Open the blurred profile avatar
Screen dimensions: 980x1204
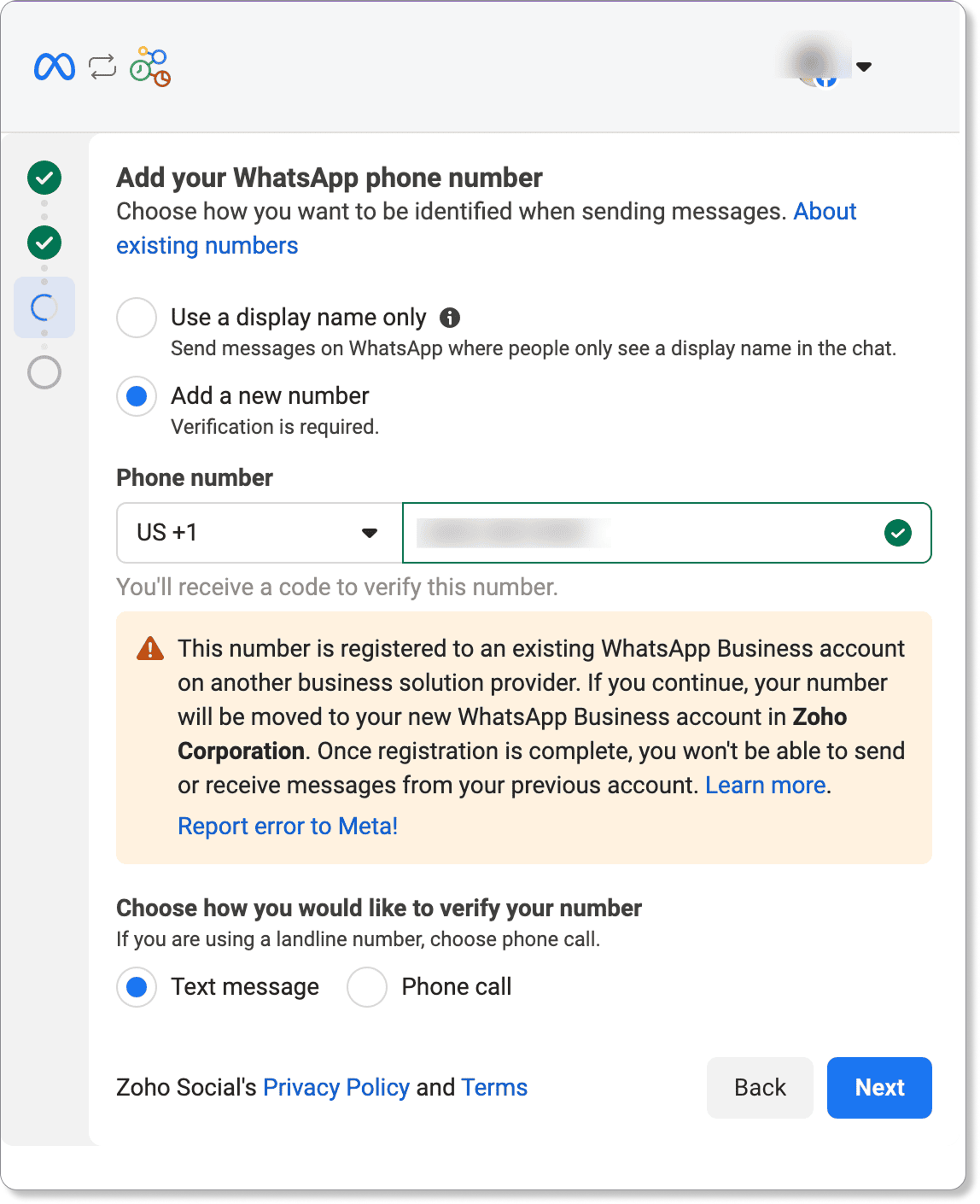(815, 61)
